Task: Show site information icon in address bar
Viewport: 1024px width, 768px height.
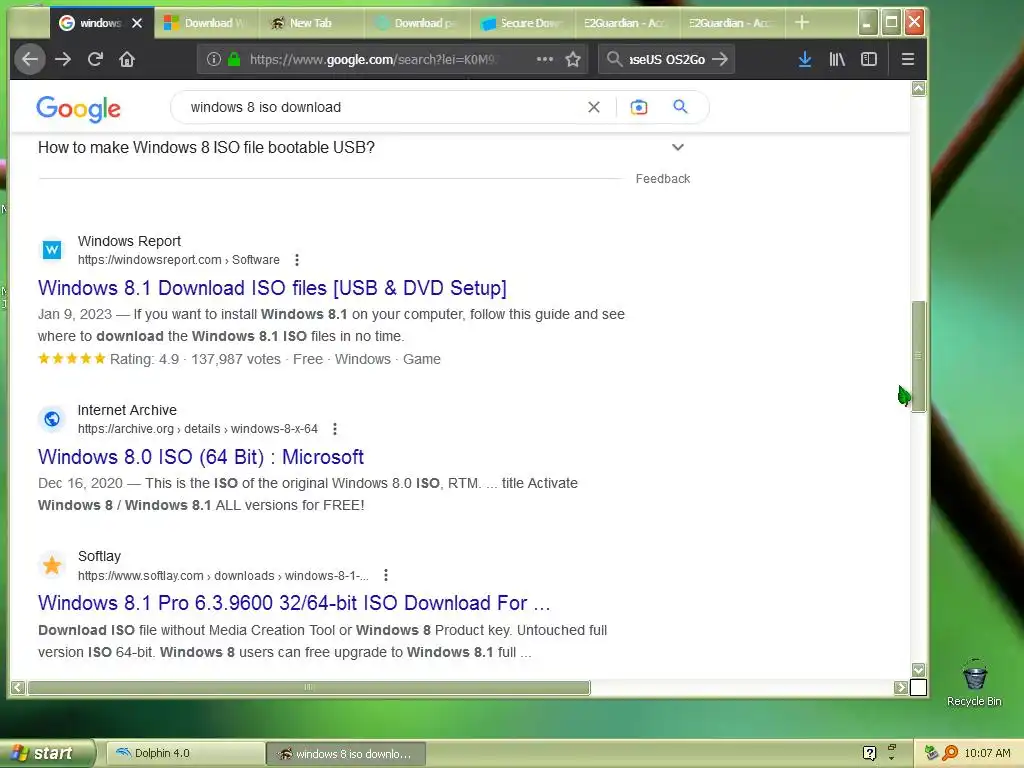Action: point(214,59)
